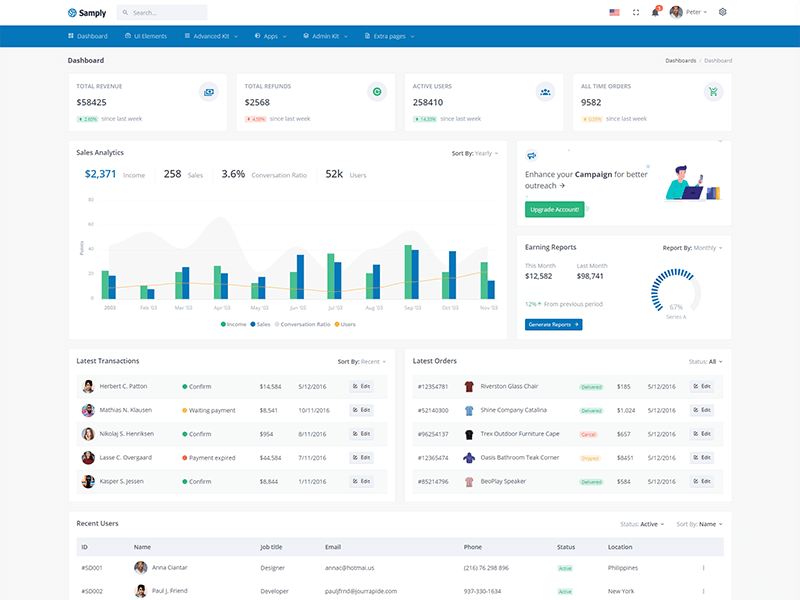Click the fullscreen toggle icon
The height and width of the screenshot is (600, 800).
(x=636, y=12)
